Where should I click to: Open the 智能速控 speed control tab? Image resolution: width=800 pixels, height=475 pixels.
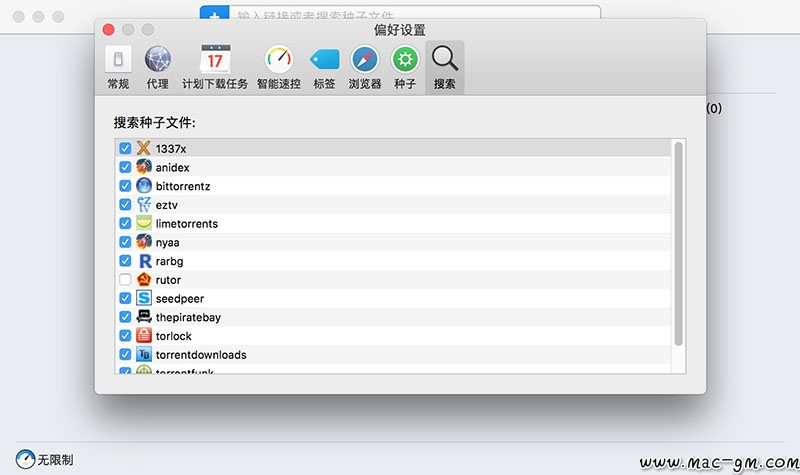point(279,68)
